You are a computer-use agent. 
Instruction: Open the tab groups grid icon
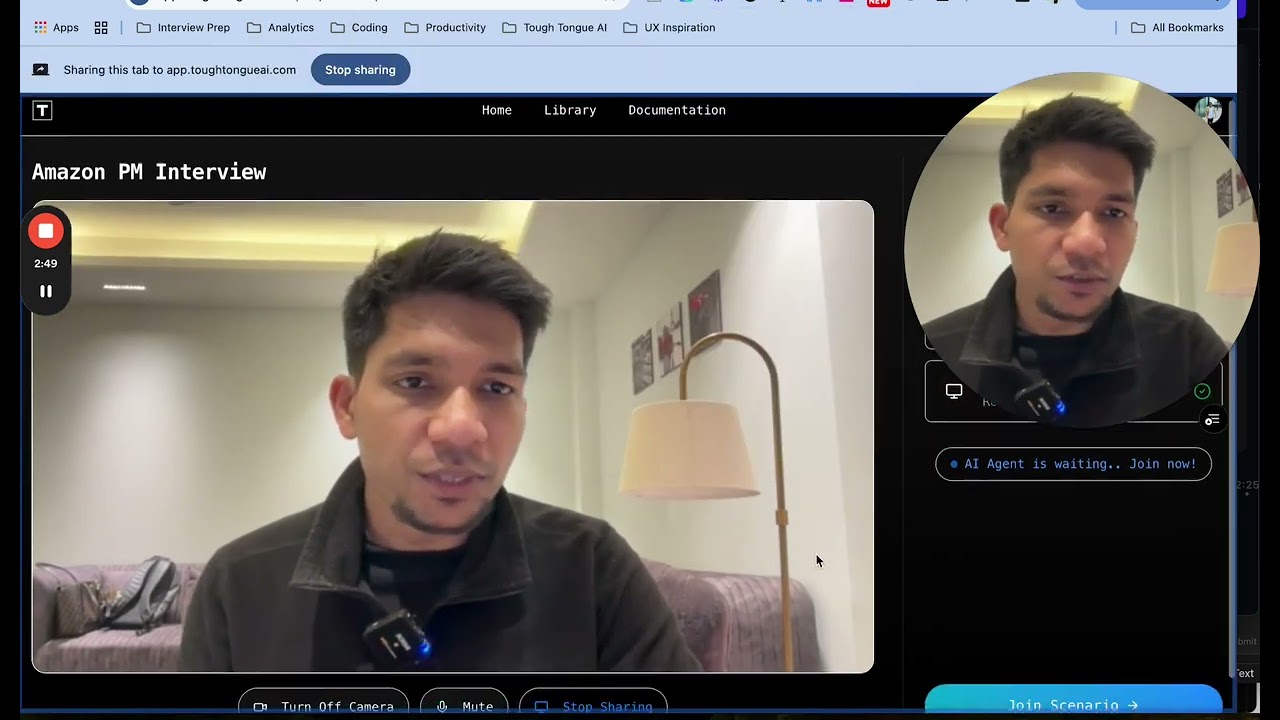pyautogui.click(x=101, y=28)
